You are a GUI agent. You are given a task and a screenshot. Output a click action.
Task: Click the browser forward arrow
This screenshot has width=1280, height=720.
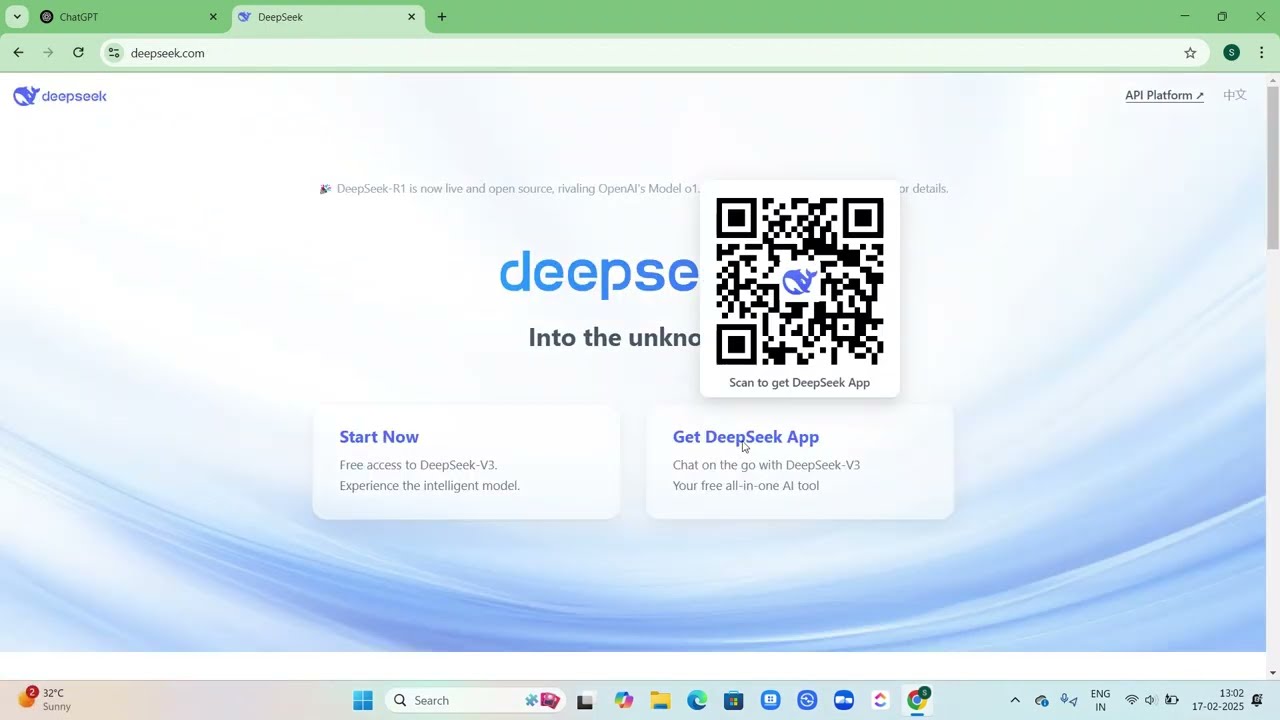pyautogui.click(x=48, y=53)
